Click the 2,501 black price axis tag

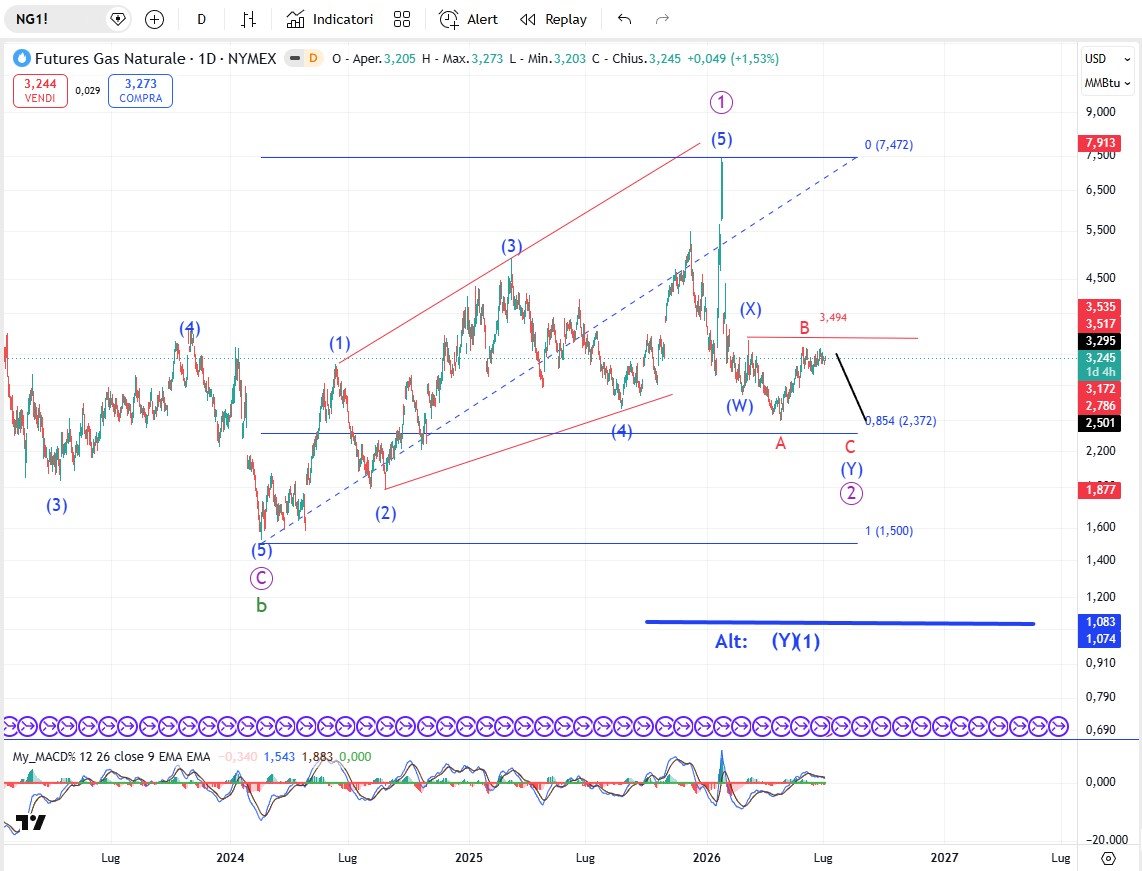1100,423
